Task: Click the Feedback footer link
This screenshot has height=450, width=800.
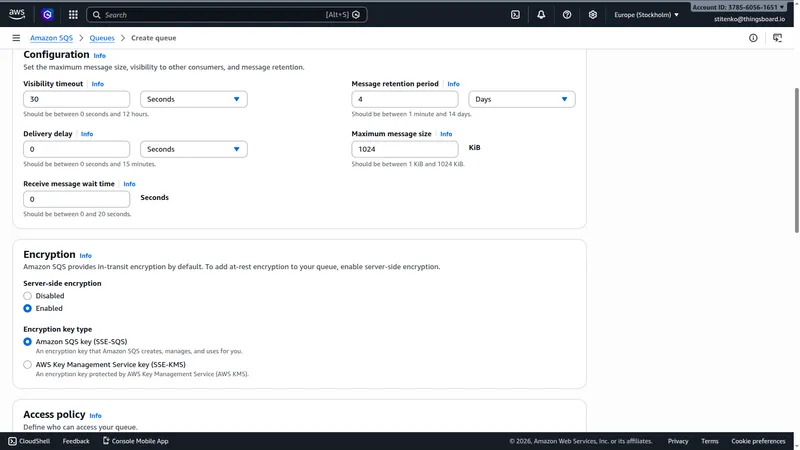Action: pos(76,441)
